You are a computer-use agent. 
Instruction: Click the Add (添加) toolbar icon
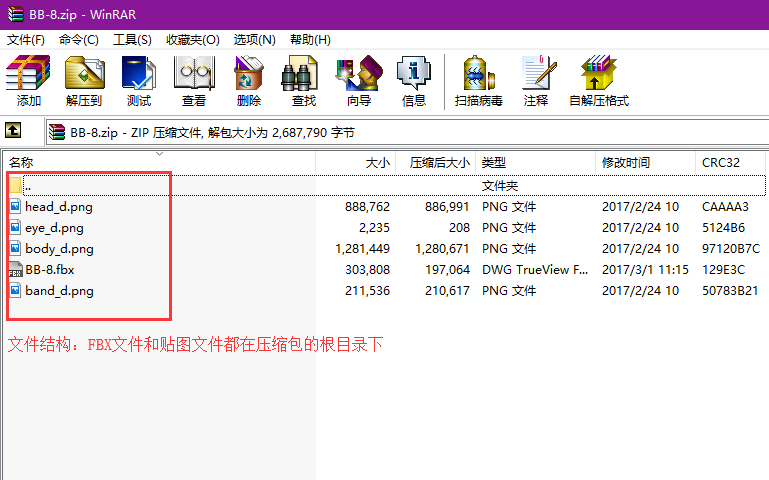pos(29,80)
